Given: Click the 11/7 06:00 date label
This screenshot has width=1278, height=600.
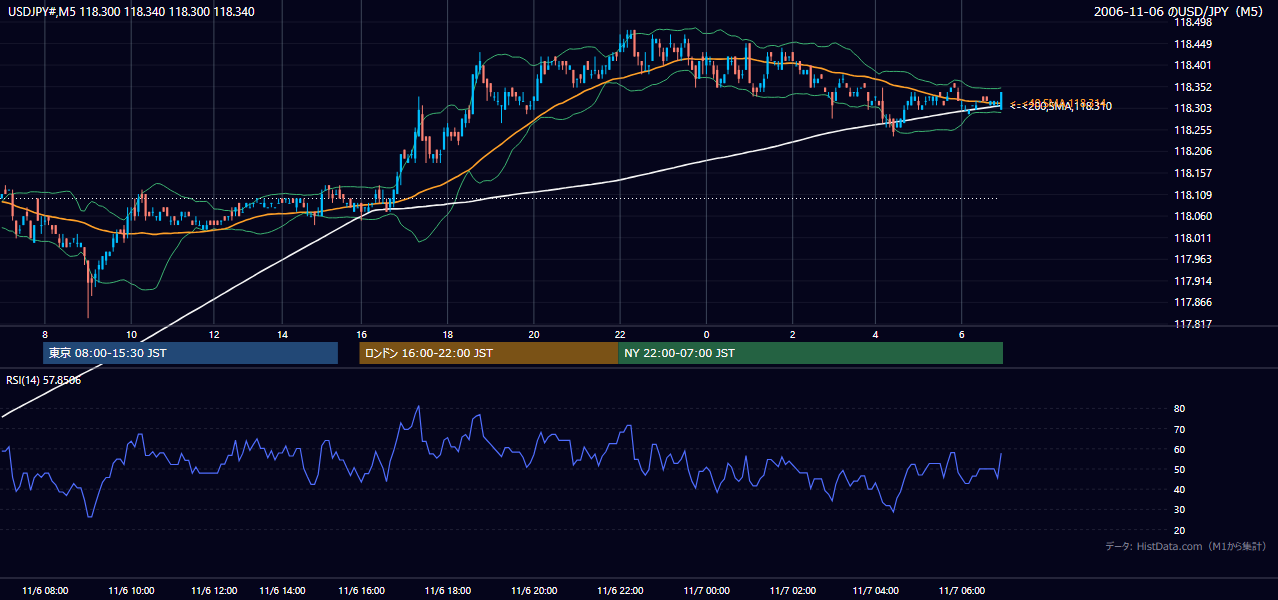Looking at the screenshot, I should pos(961,591).
